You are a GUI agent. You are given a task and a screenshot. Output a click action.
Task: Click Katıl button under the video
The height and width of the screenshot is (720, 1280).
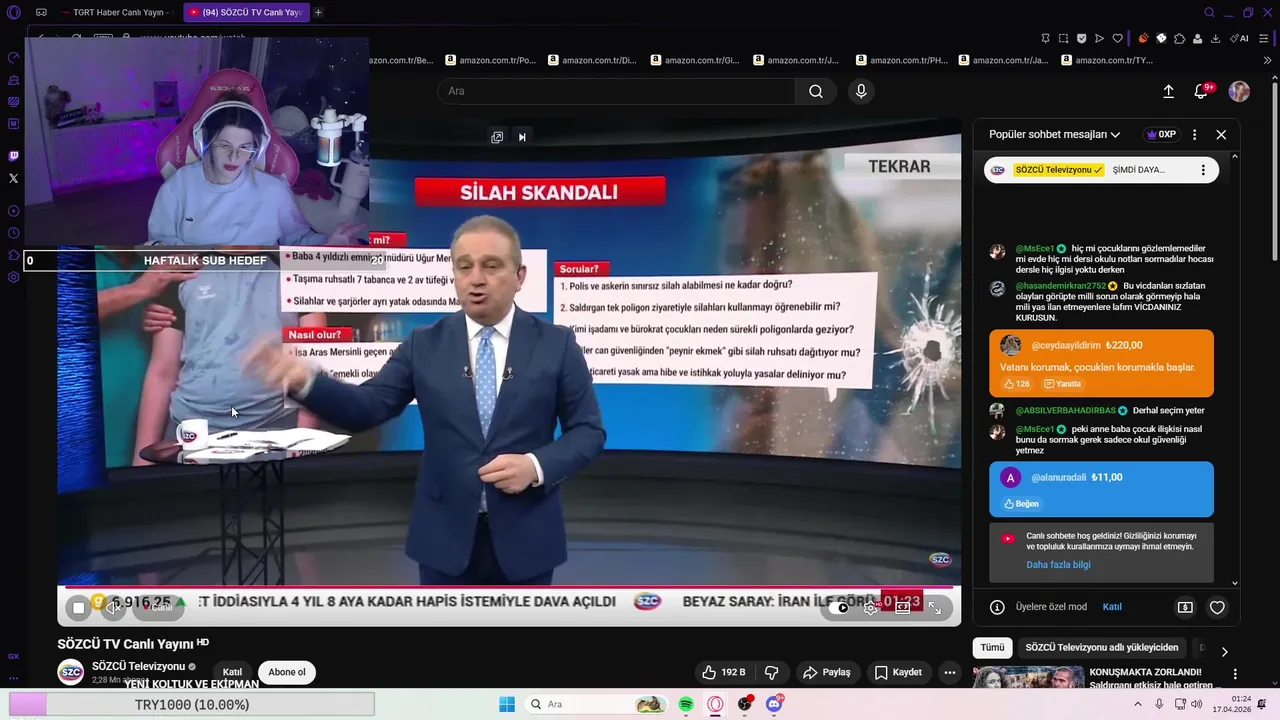(x=232, y=672)
